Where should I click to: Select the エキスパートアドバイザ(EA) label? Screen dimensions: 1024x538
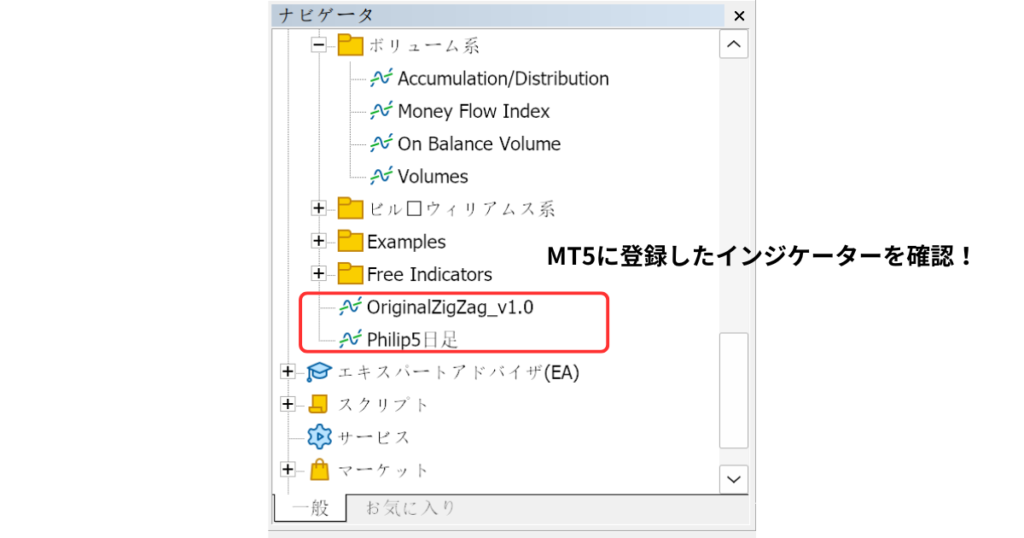point(458,372)
